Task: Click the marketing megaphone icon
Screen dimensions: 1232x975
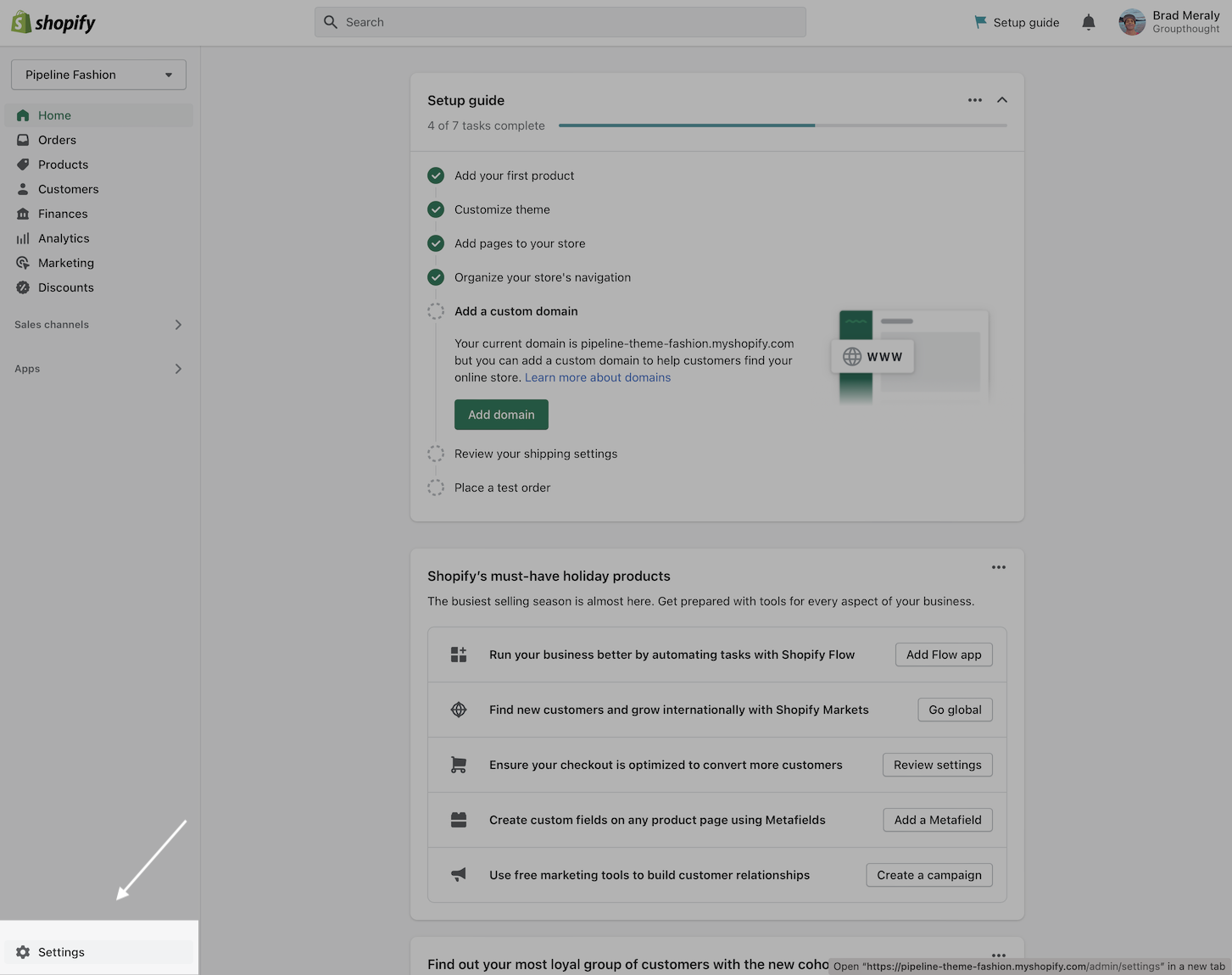Action: (459, 875)
